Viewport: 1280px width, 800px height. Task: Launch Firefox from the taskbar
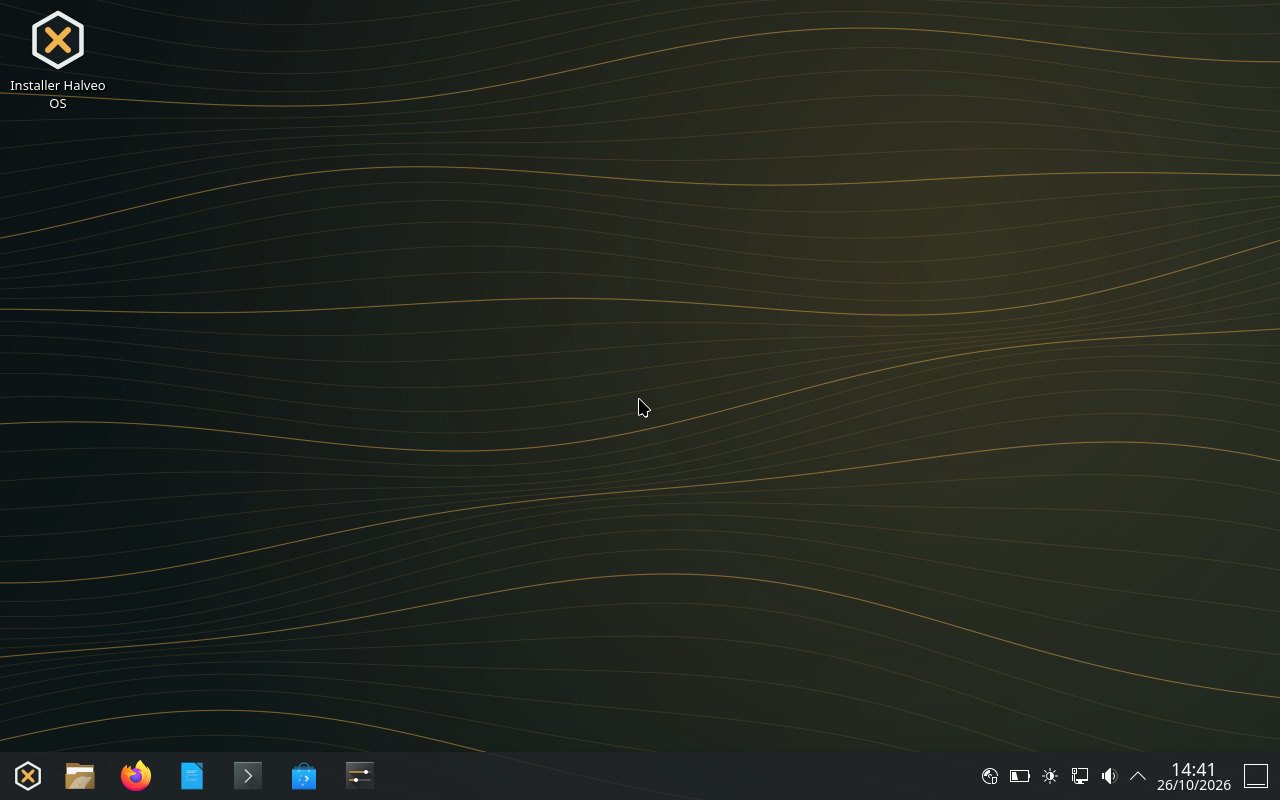tap(136, 776)
